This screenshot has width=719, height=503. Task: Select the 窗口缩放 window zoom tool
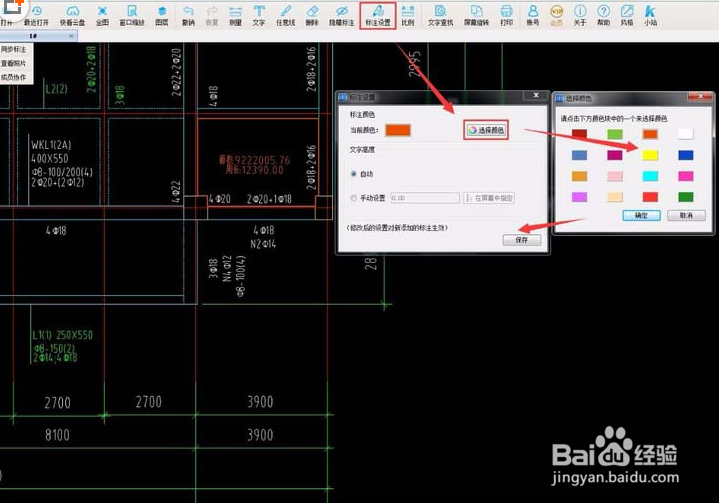point(132,15)
